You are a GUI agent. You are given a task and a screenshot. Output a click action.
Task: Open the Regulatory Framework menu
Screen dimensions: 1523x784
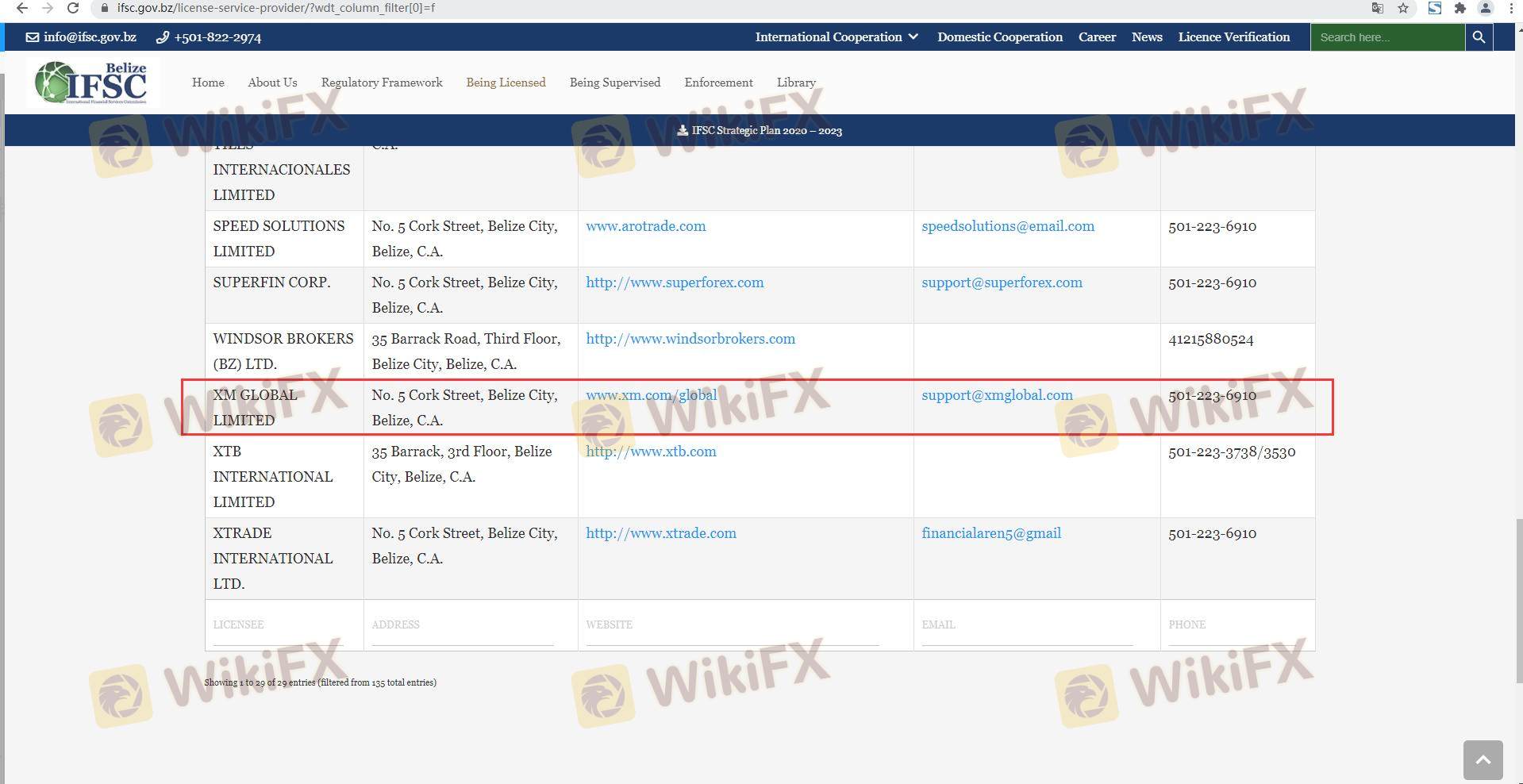(382, 83)
